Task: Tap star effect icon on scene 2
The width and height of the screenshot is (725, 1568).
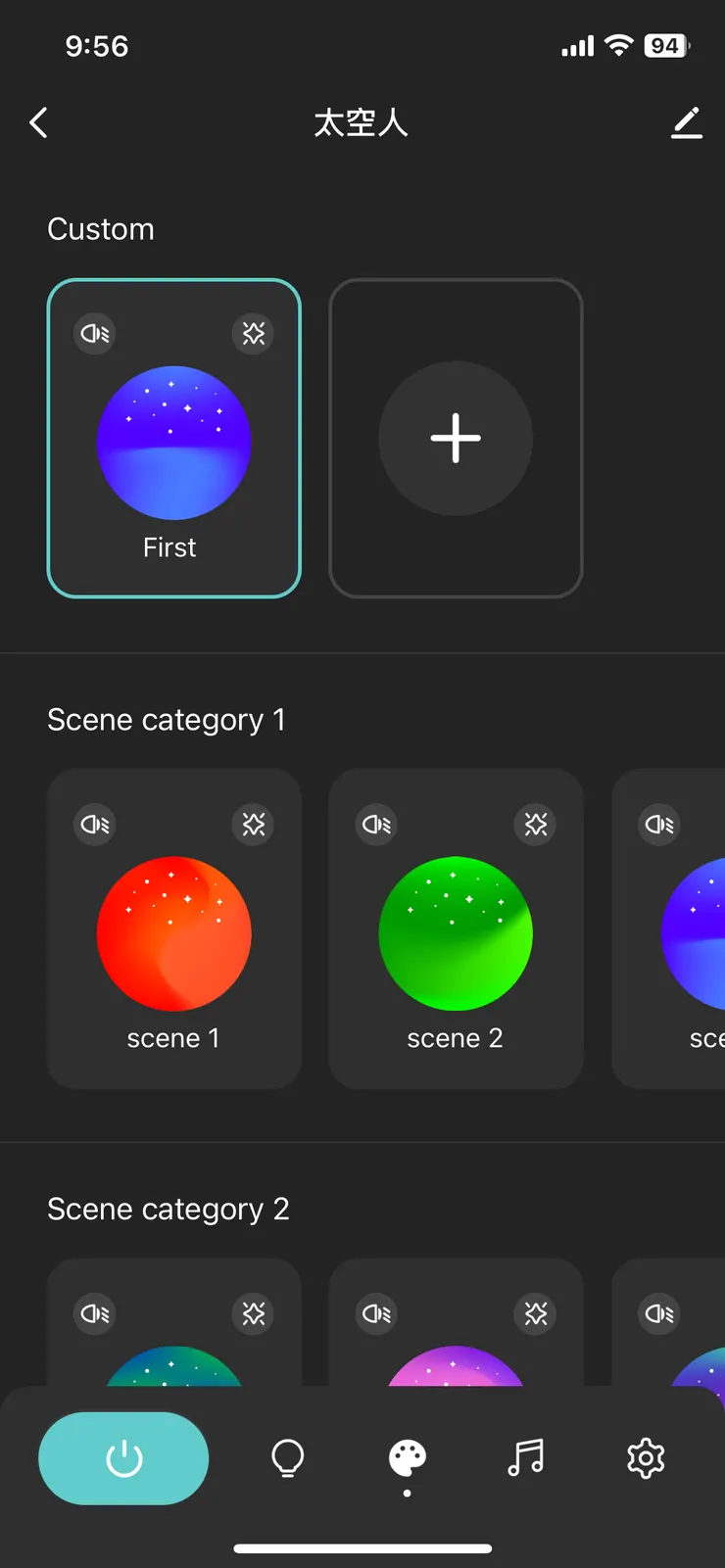Action: [x=536, y=825]
